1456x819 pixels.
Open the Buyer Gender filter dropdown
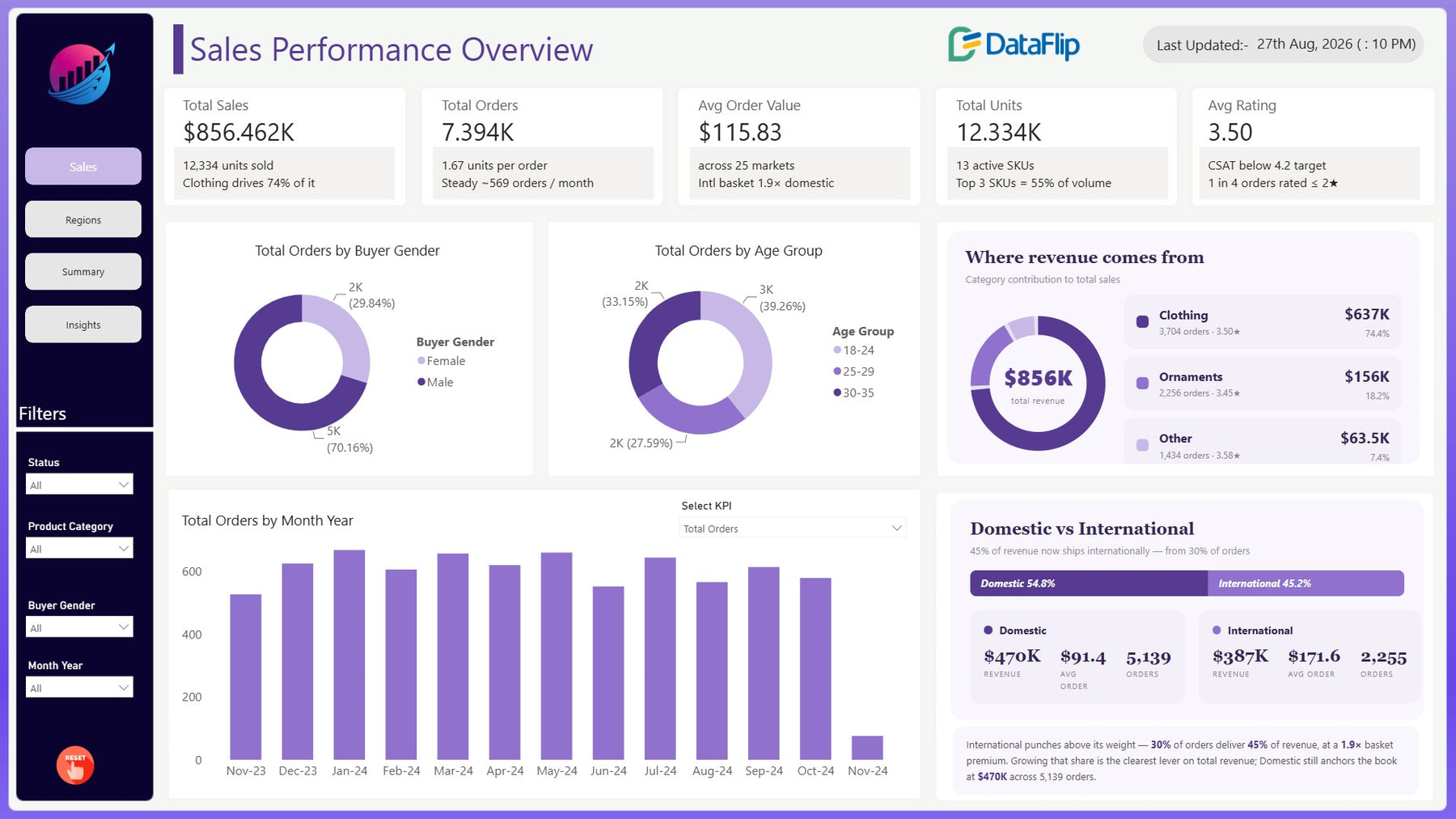coord(79,628)
